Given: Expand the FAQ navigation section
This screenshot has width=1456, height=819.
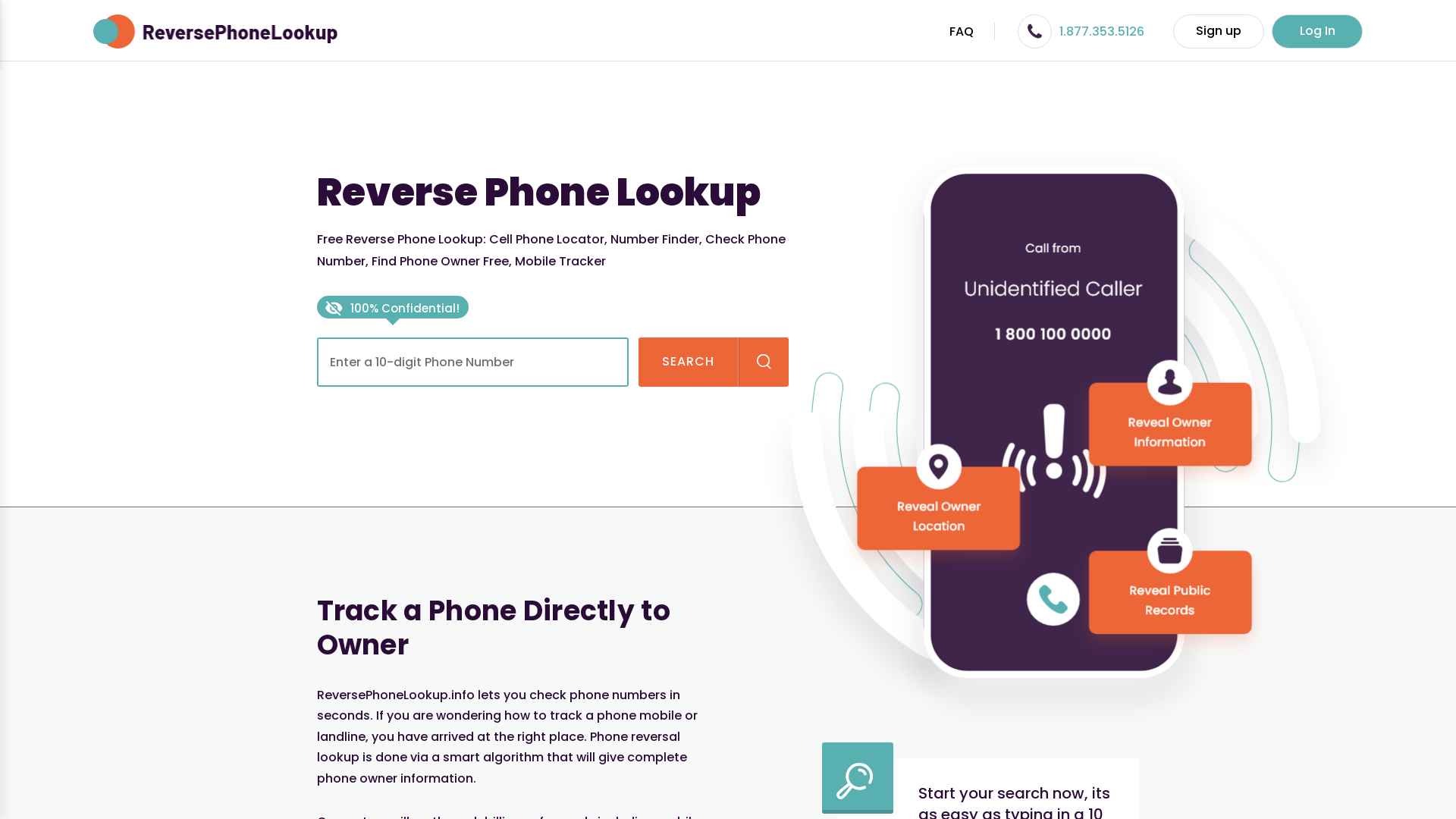Looking at the screenshot, I should (961, 31).
